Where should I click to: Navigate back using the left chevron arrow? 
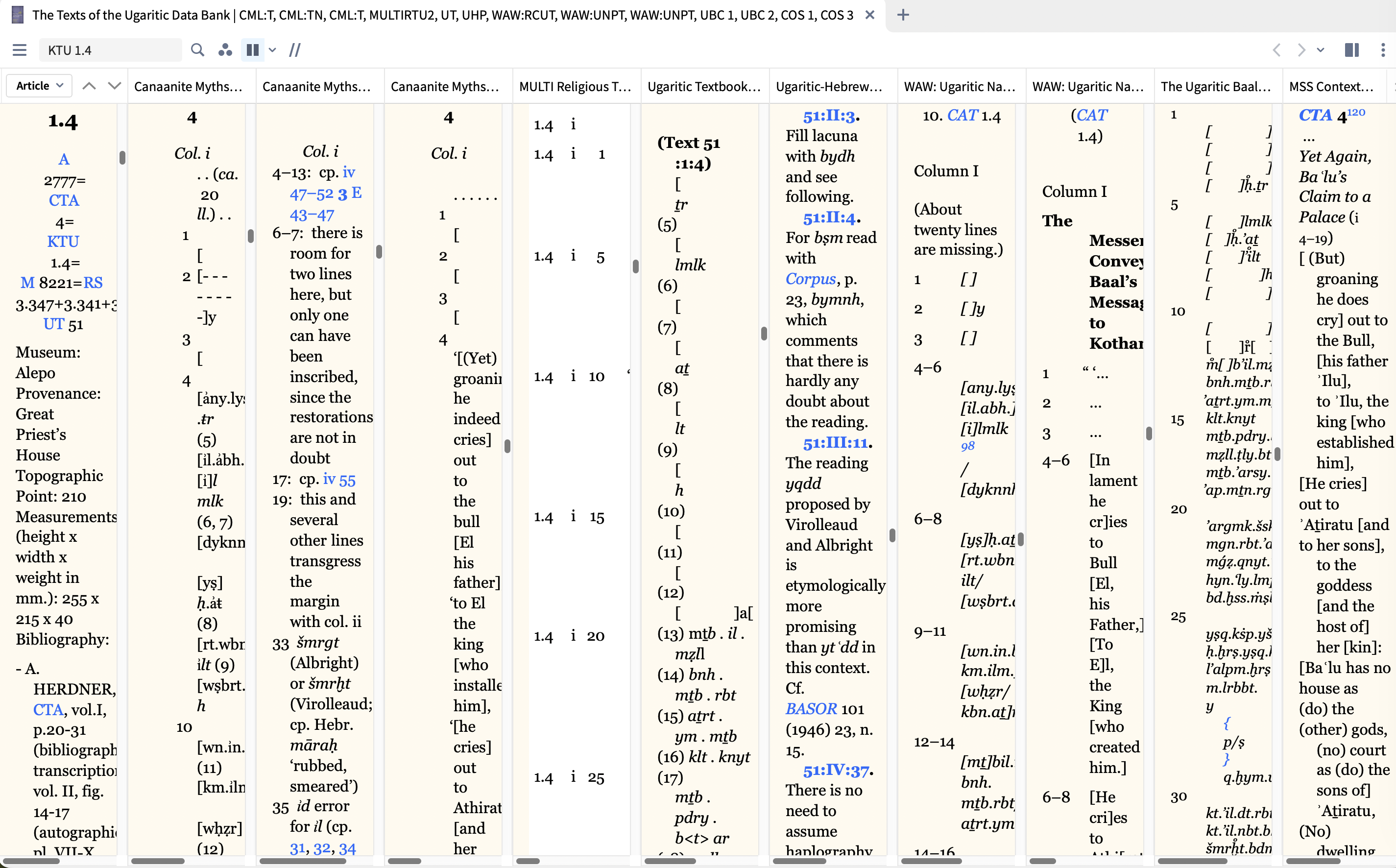(1276, 50)
